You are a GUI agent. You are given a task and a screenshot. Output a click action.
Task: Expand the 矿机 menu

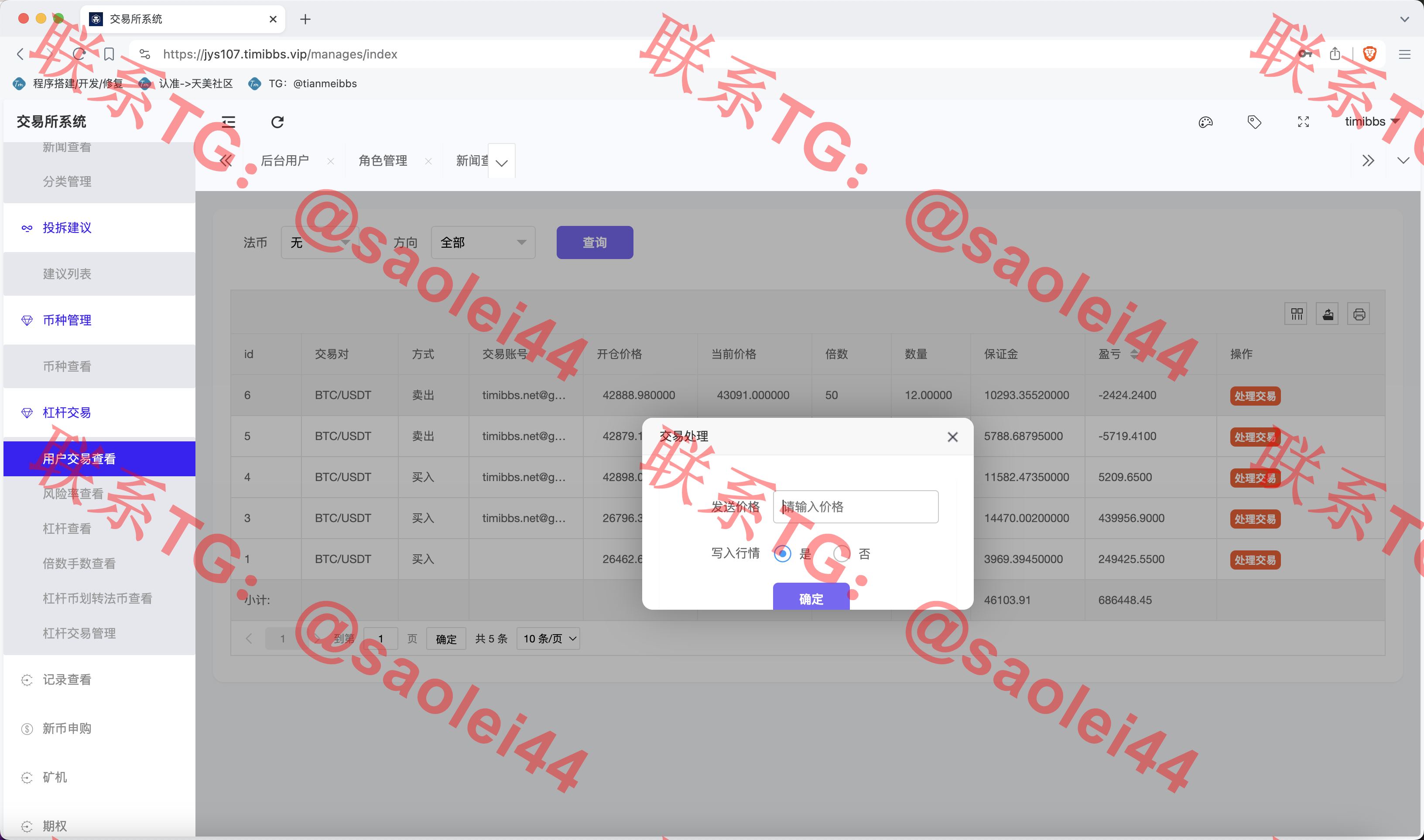point(99,777)
